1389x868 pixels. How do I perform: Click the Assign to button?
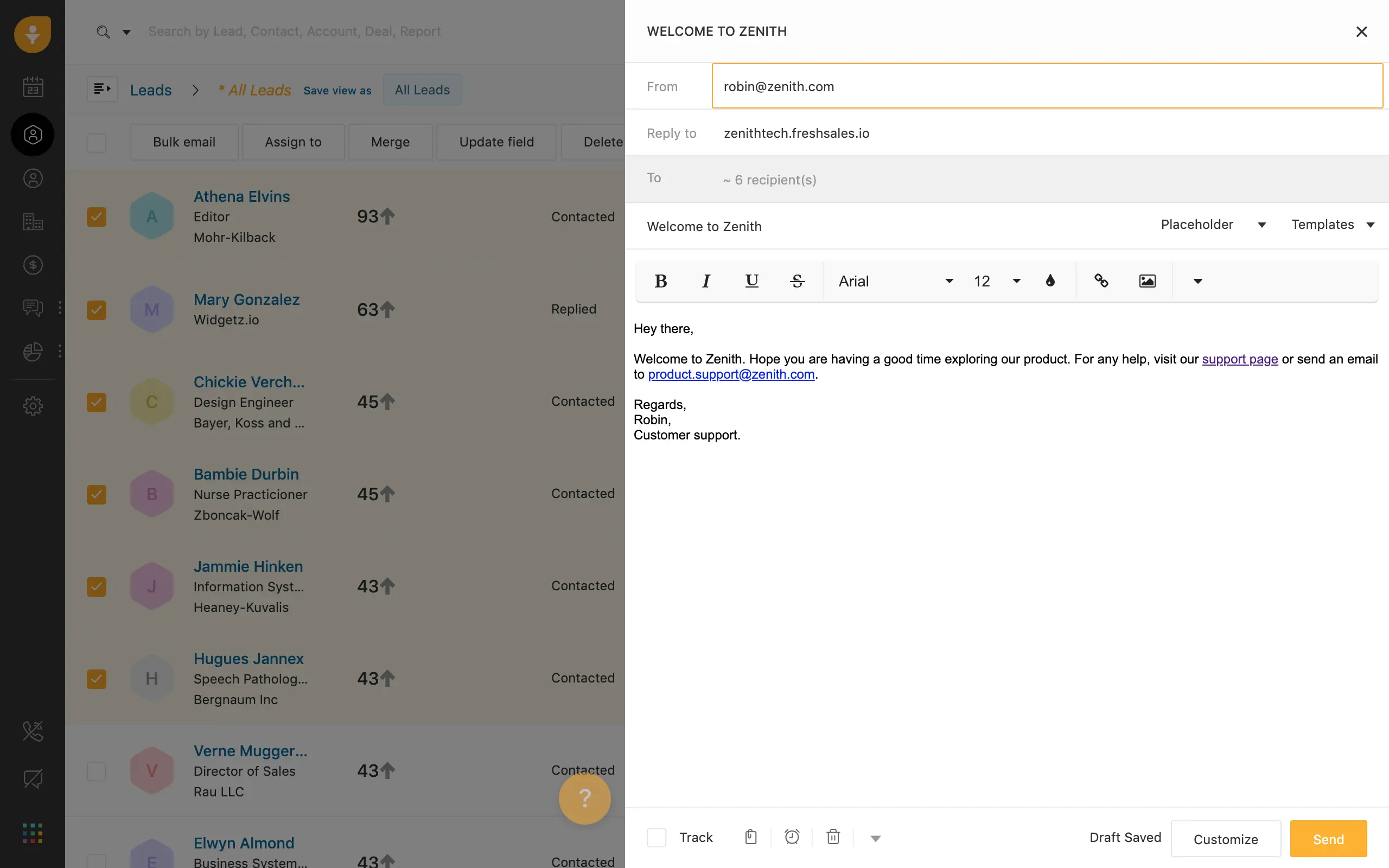click(x=293, y=142)
